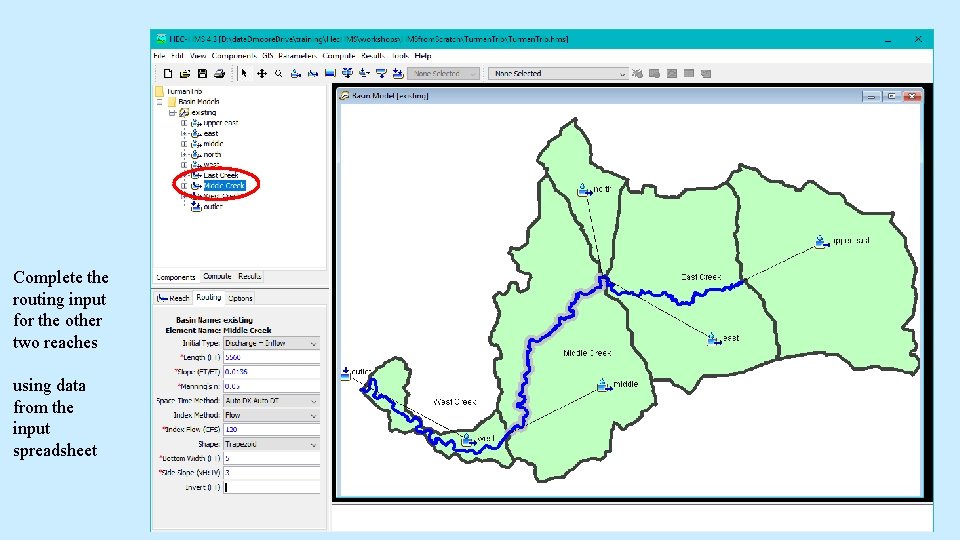Choose the subbasin creation tool
Image resolution: width=960 pixels, height=540 pixels.
(x=296, y=73)
